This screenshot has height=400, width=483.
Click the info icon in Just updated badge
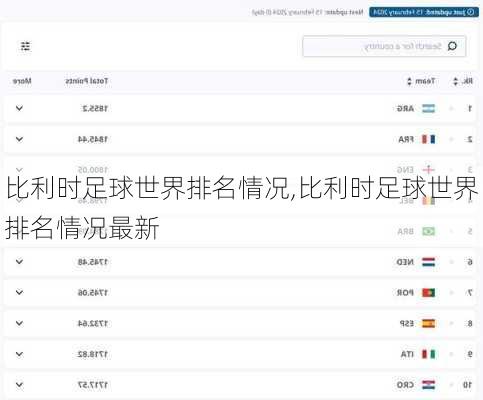[471, 12]
